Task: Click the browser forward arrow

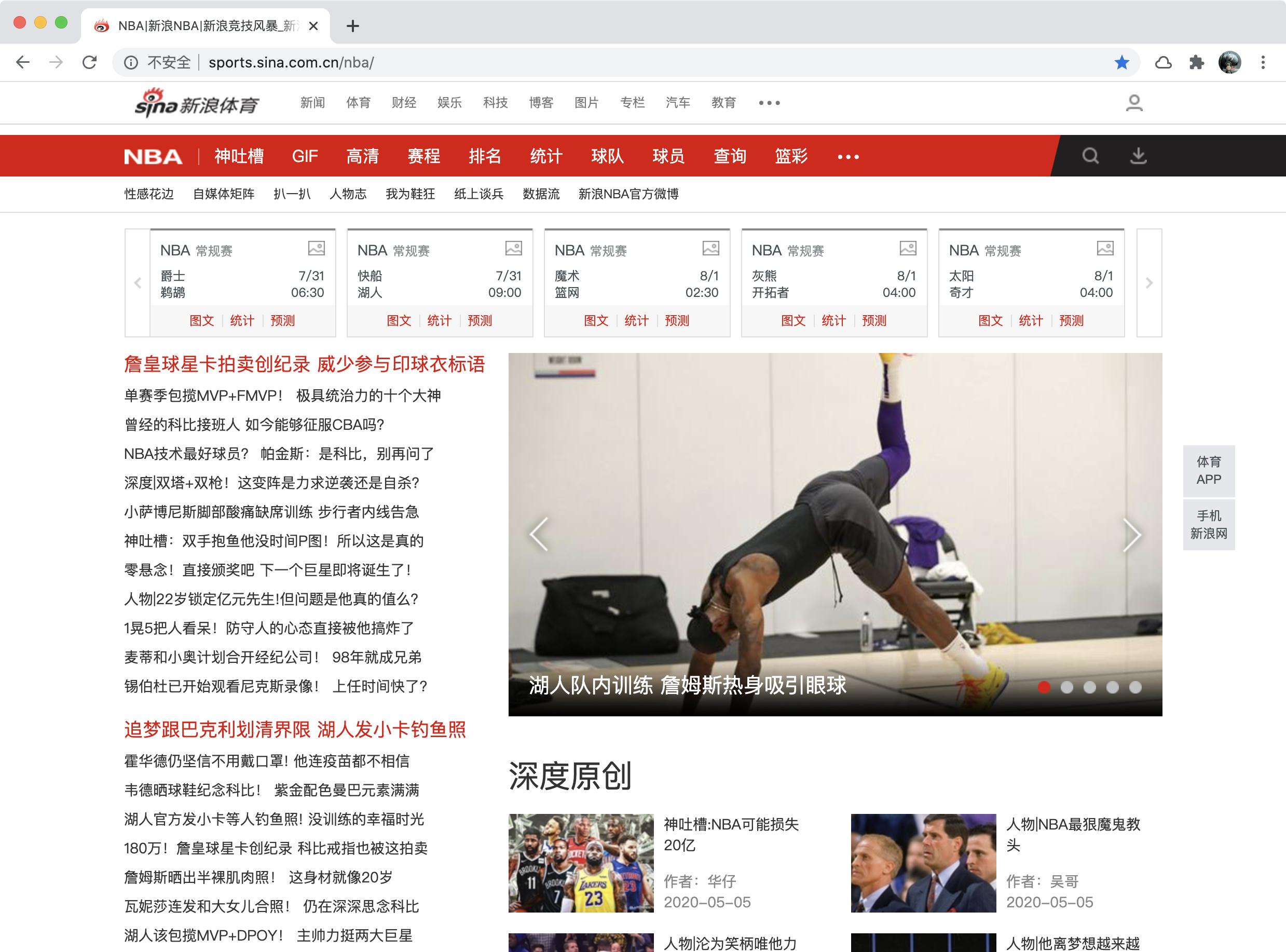Action: (56, 62)
